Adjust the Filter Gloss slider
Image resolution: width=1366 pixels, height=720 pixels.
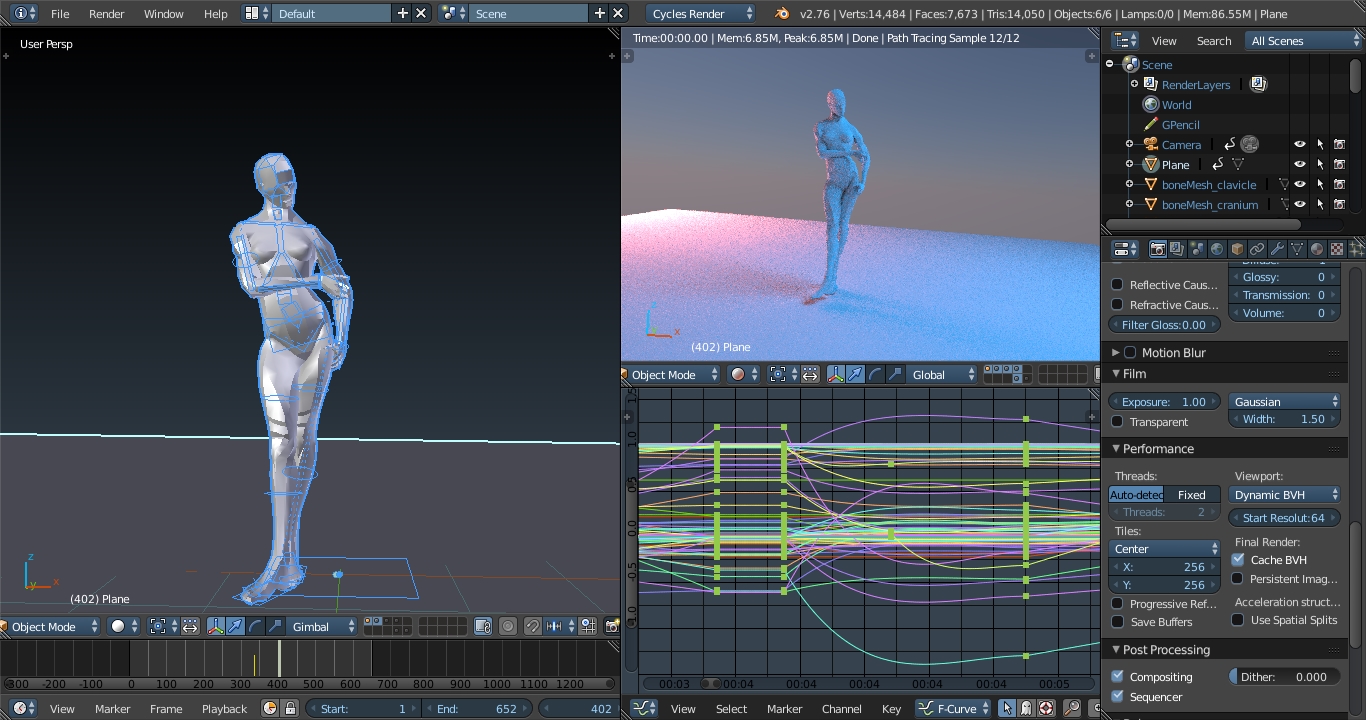(x=1163, y=324)
